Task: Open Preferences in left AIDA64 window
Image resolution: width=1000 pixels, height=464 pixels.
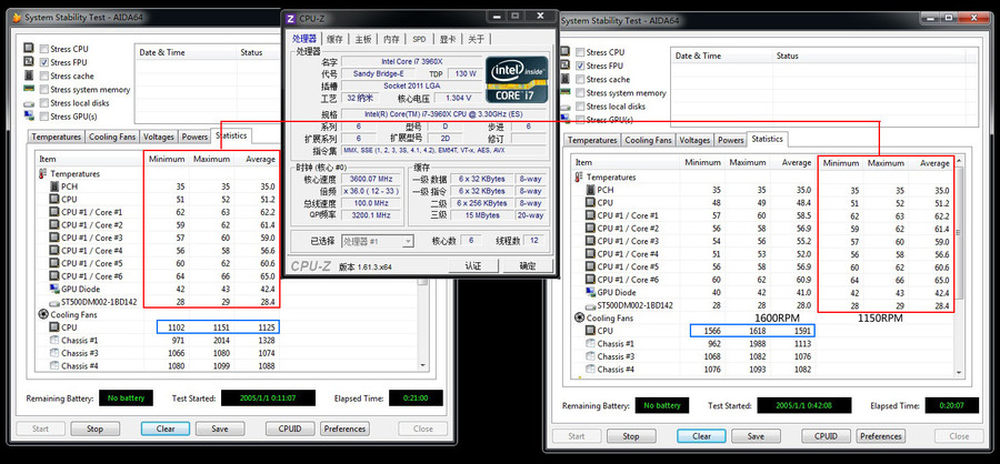Action: pyautogui.click(x=345, y=429)
